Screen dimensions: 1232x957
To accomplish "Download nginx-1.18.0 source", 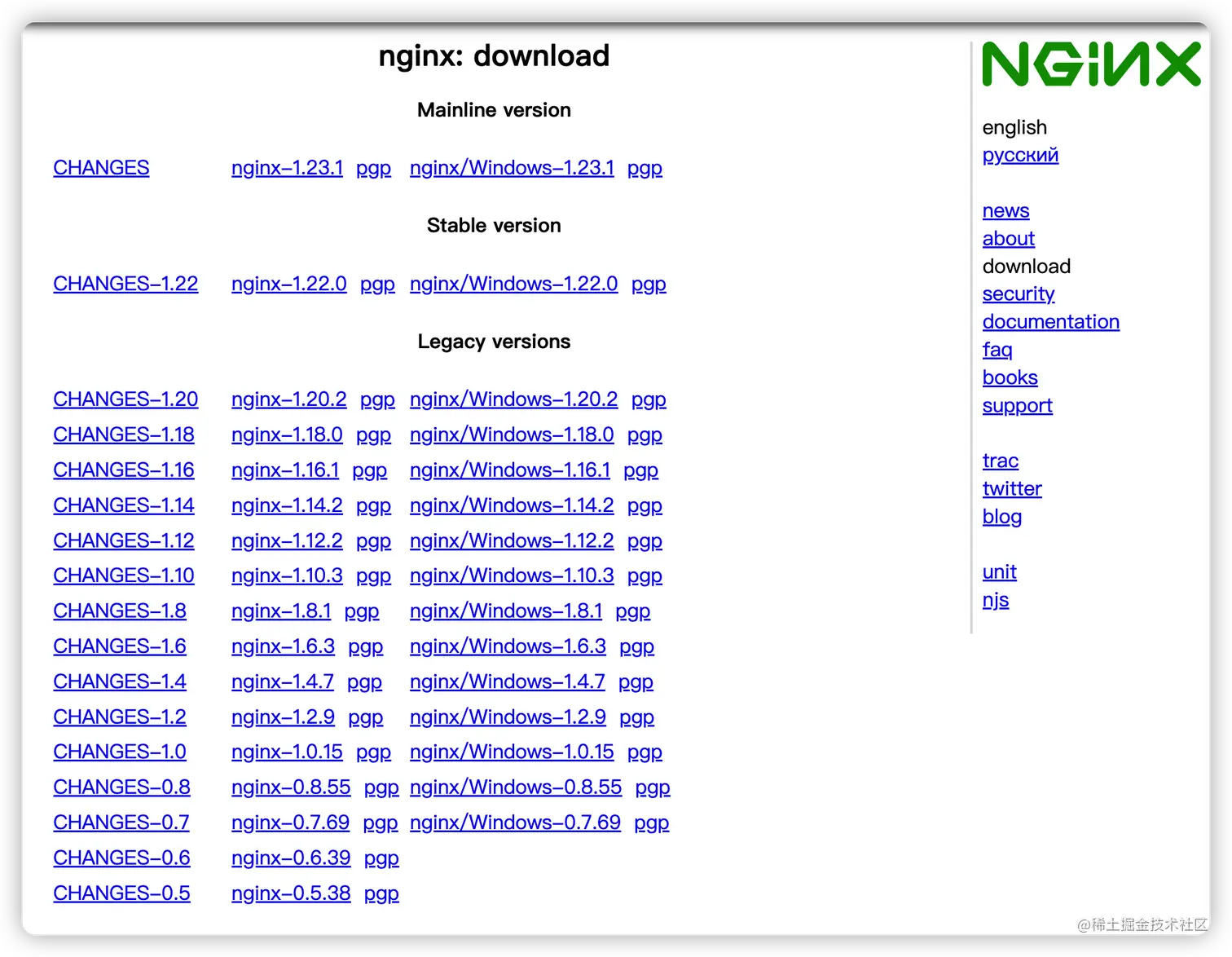I will click(x=287, y=434).
